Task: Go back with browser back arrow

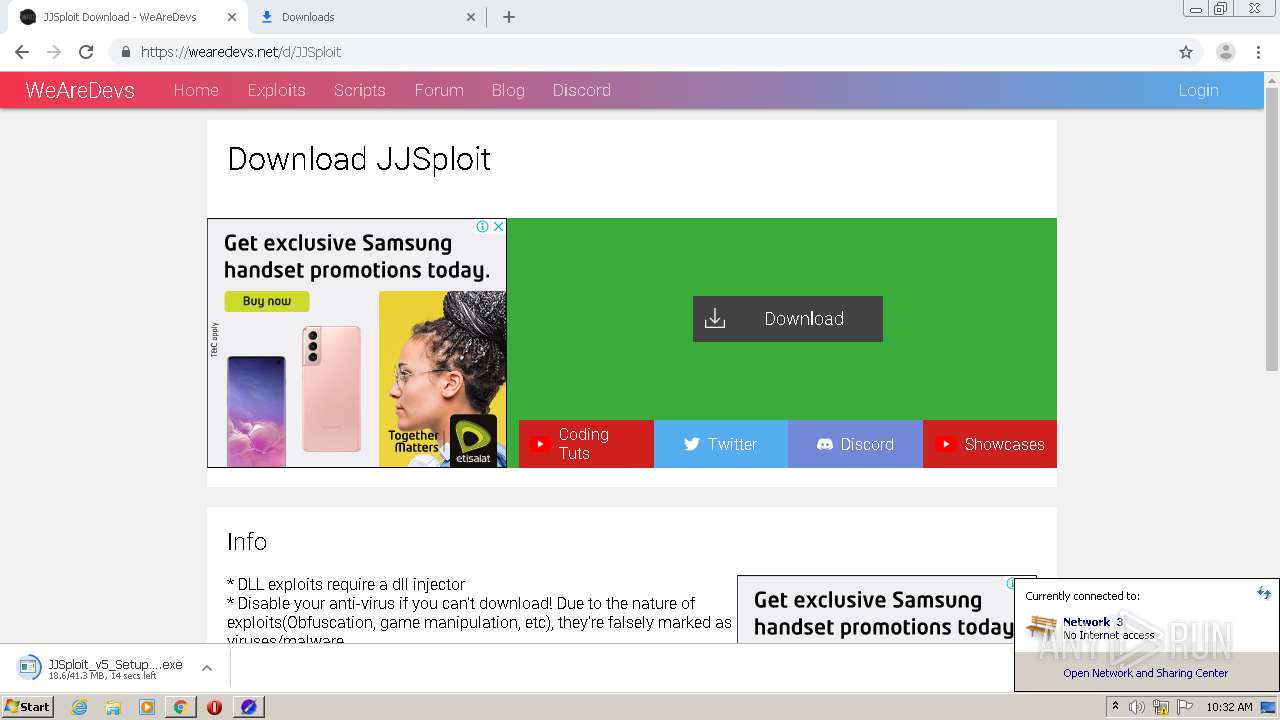Action: [22, 52]
